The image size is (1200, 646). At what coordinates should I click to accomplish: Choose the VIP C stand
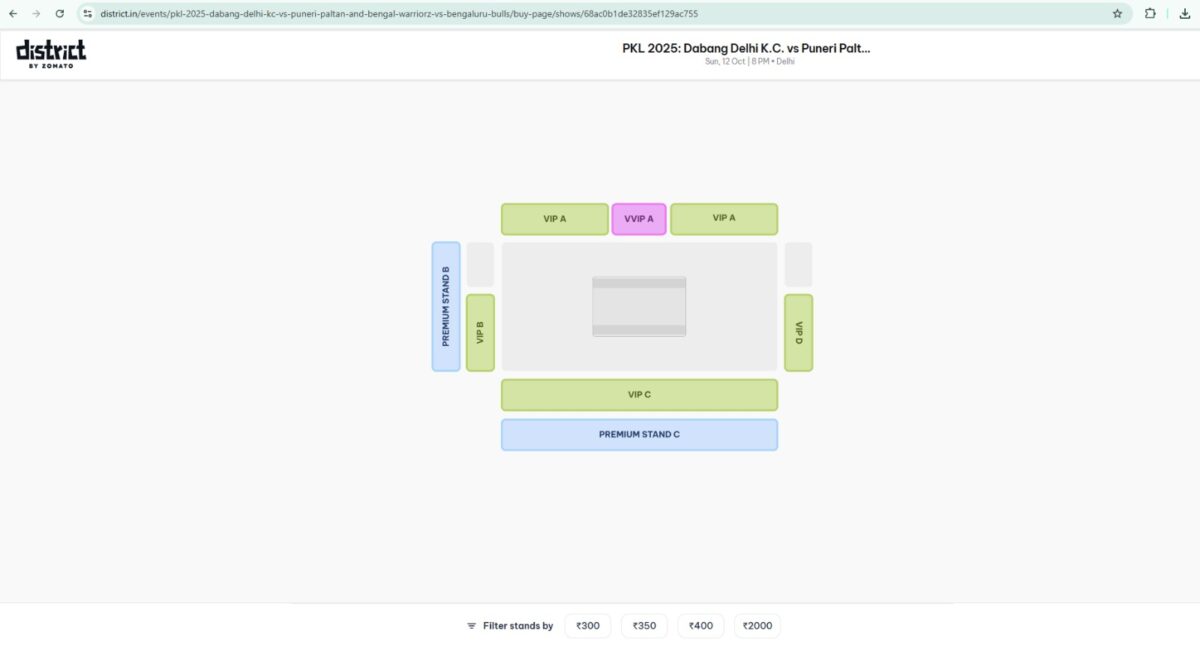tap(639, 394)
